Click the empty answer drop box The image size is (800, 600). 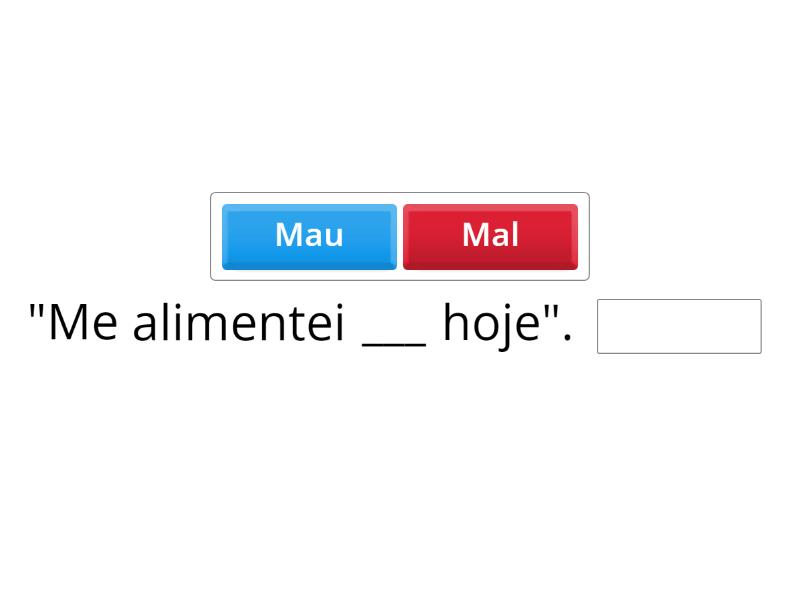tap(679, 326)
